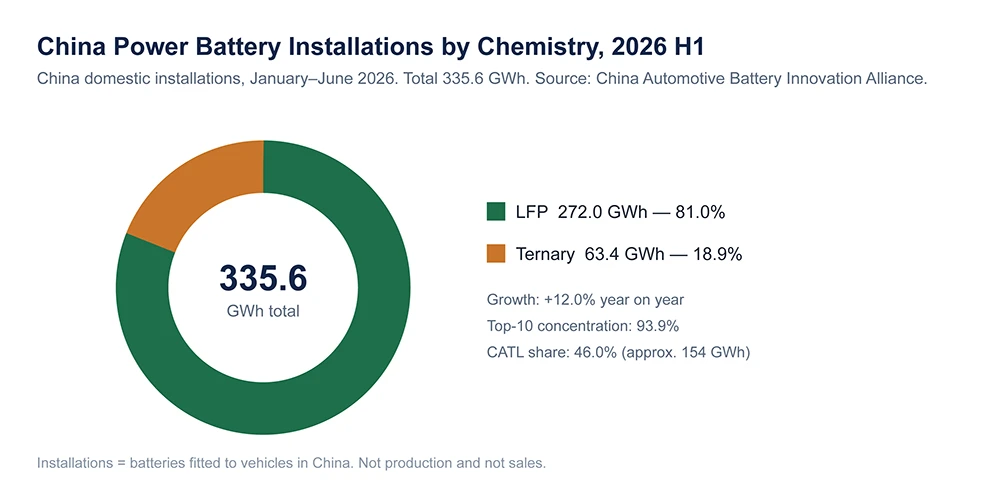Click the green LFP legend swatch
This screenshot has width=1000, height=500.
point(496,212)
